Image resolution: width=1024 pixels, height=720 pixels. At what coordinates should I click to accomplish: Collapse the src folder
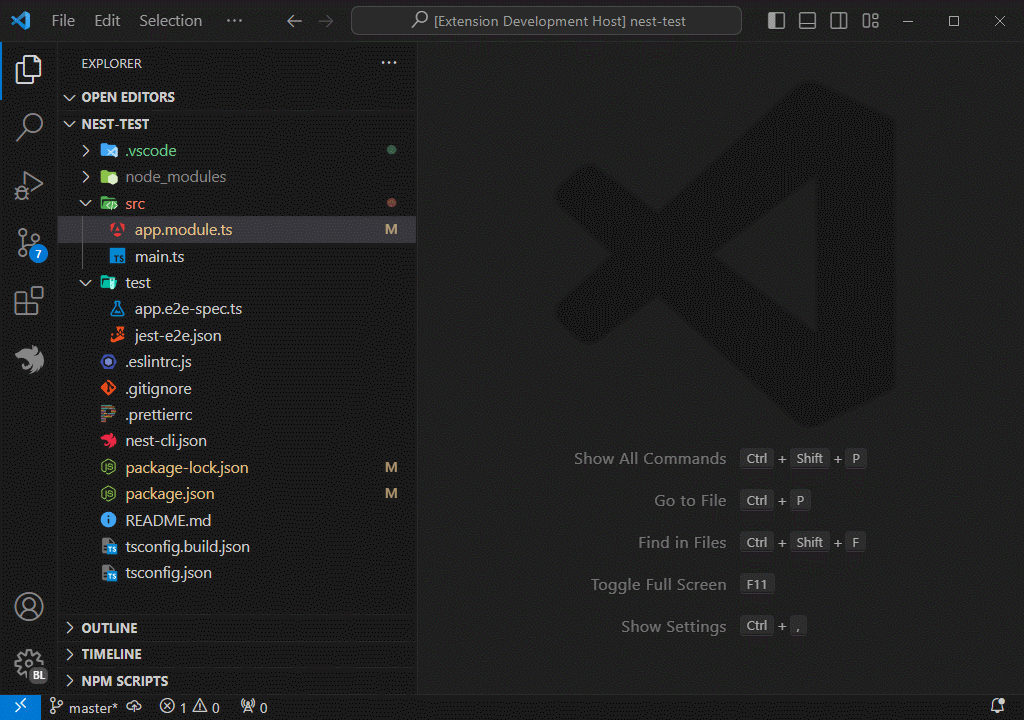click(x=85, y=202)
